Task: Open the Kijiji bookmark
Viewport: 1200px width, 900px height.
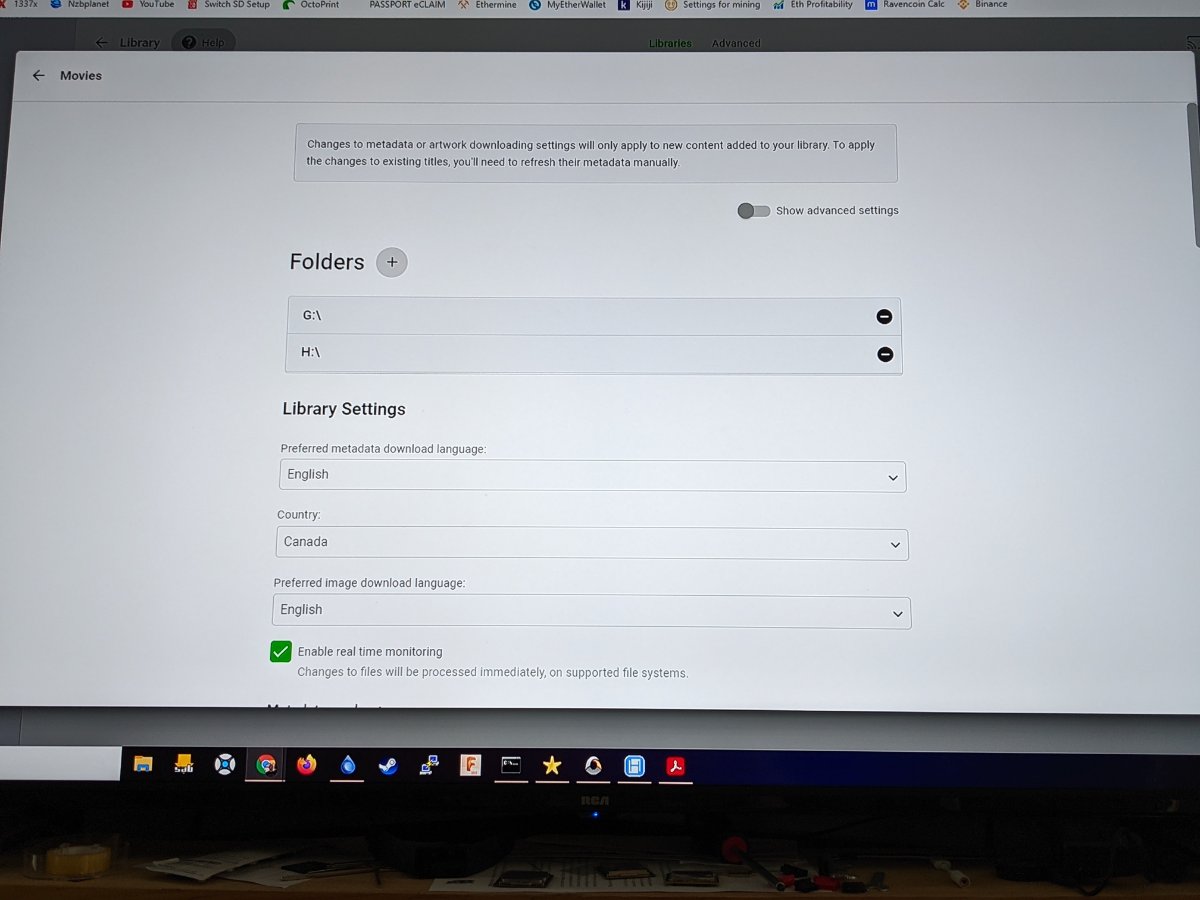Action: (636, 5)
